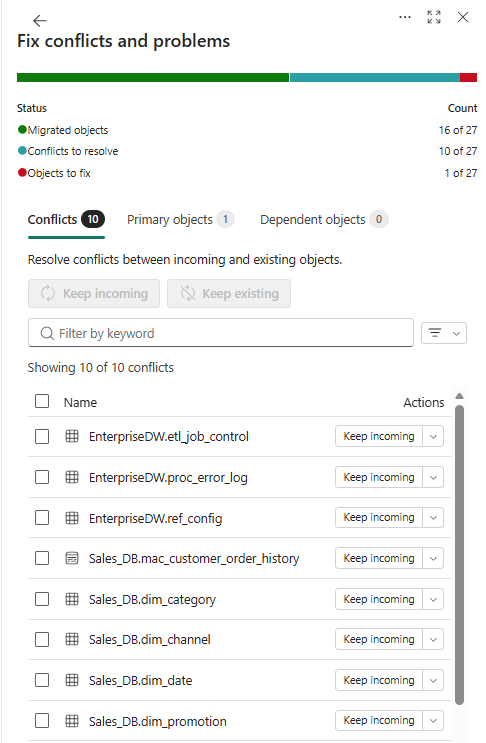Click the bulk Keep existing button
Image resolution: width=486 pixels, height=743 pixels.
coord(229,294)
